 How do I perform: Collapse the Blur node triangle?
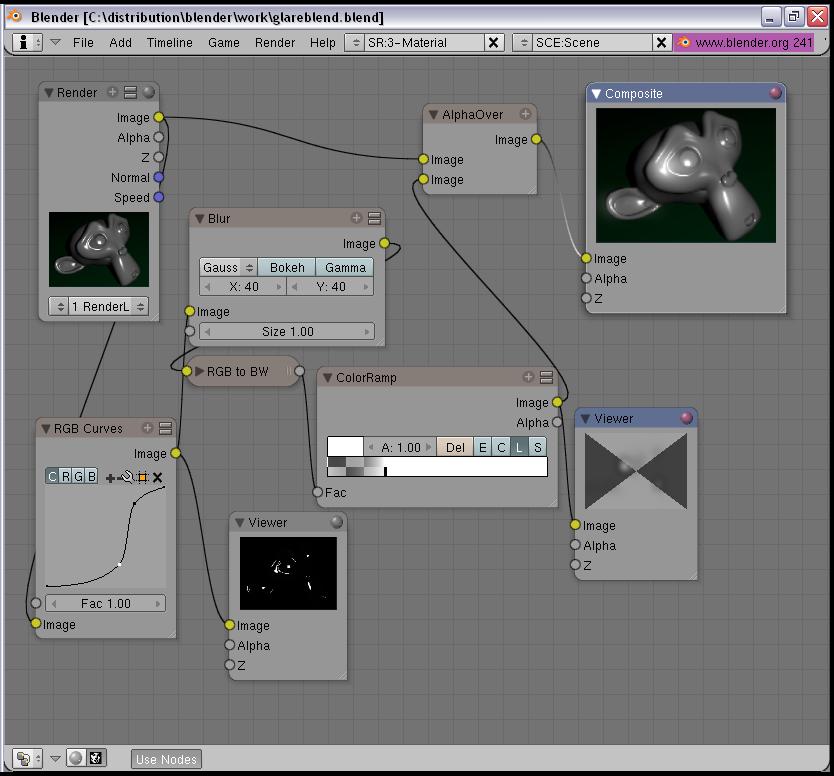(199, 219)
